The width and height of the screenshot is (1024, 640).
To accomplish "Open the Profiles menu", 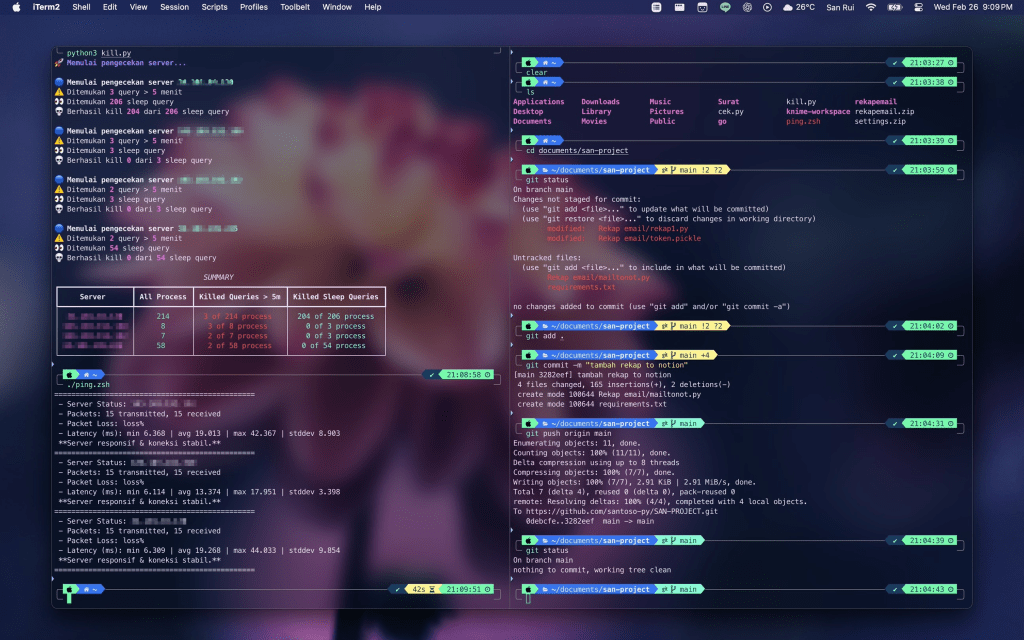I will pyautogui.click(x=253, y=7).
